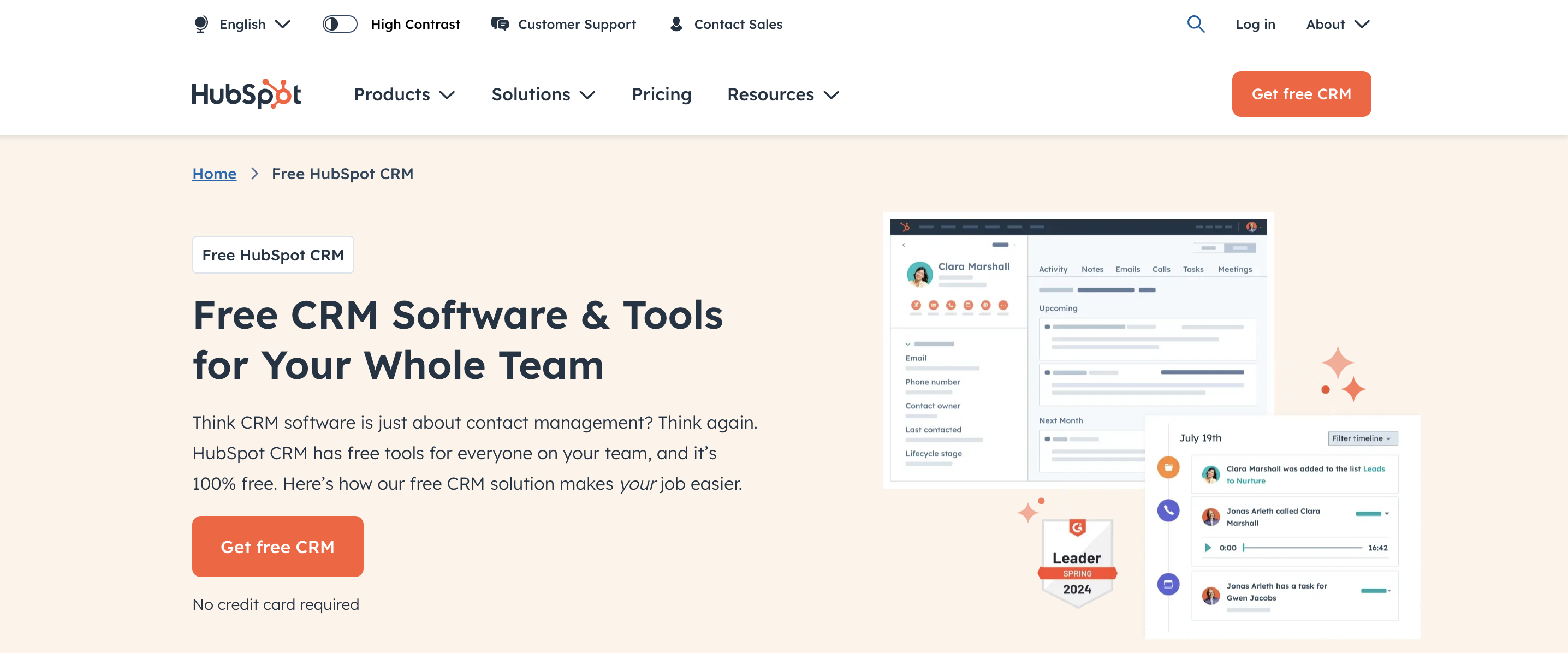Viewport: 1568px width, 653px height.
Task: Click the Pricing menu item
Action: coord(661,94)
